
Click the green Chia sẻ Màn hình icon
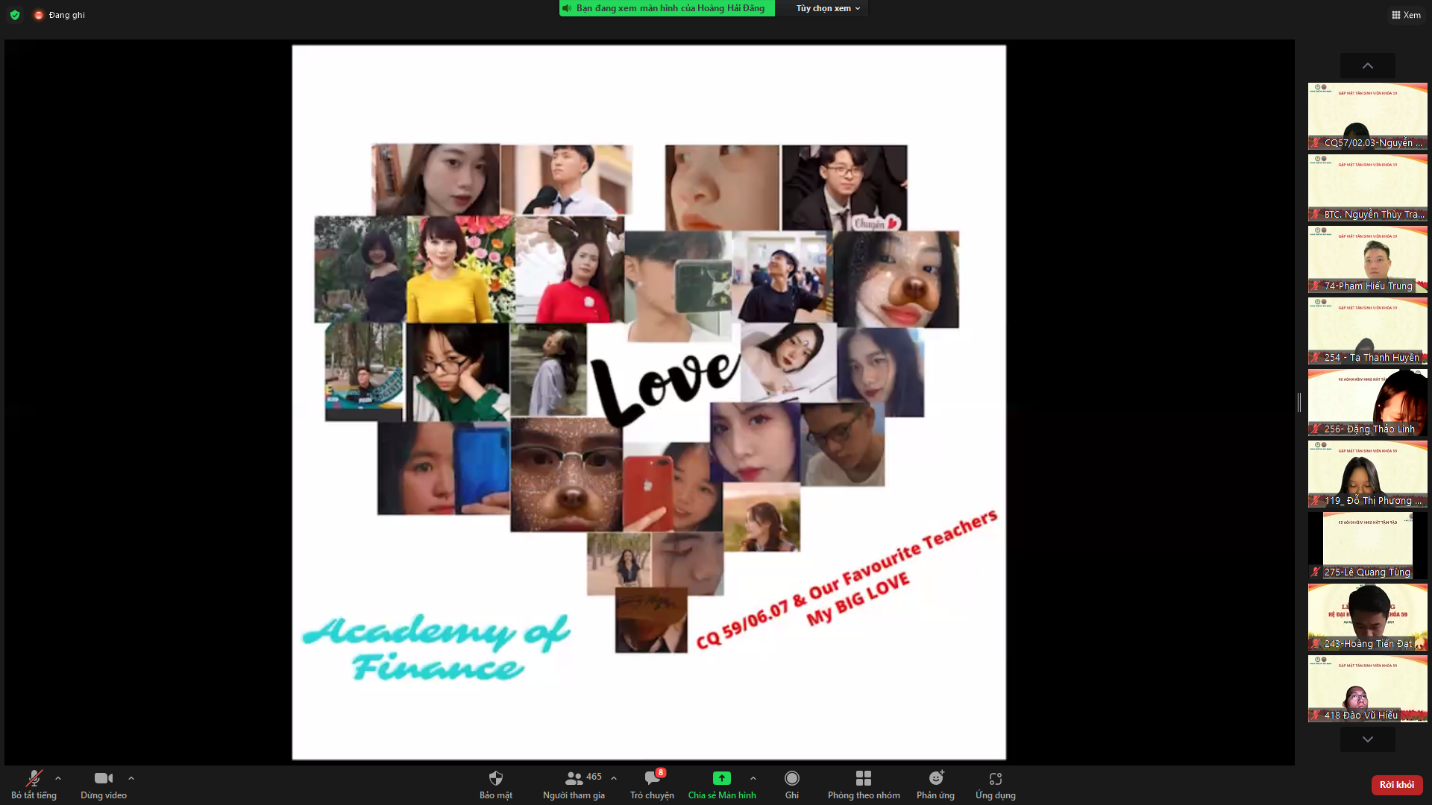coord(721,779)
